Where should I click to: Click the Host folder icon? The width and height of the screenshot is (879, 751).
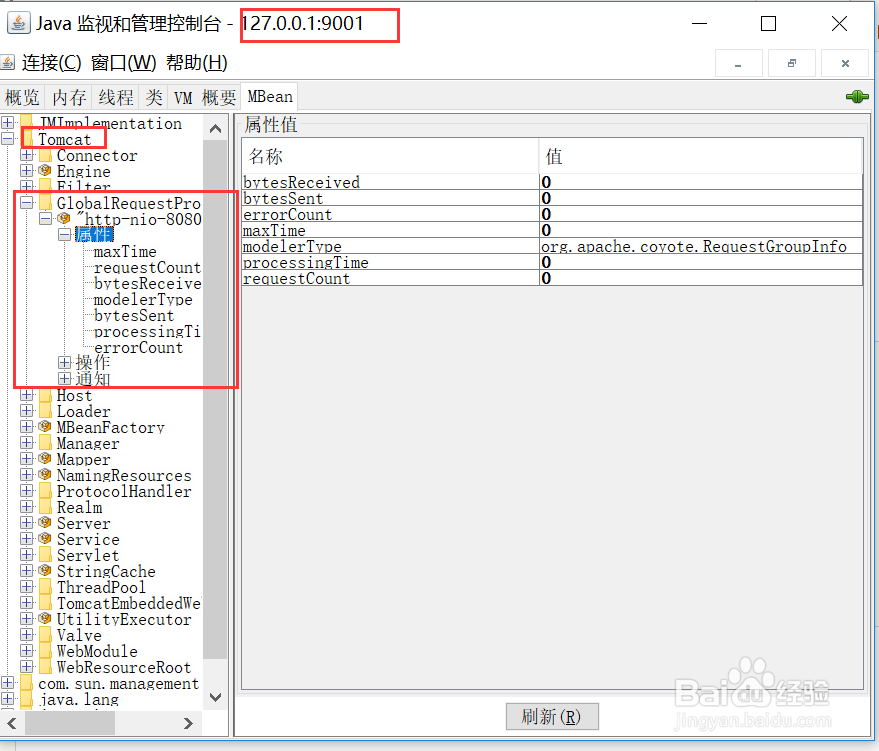coord(45,395)
